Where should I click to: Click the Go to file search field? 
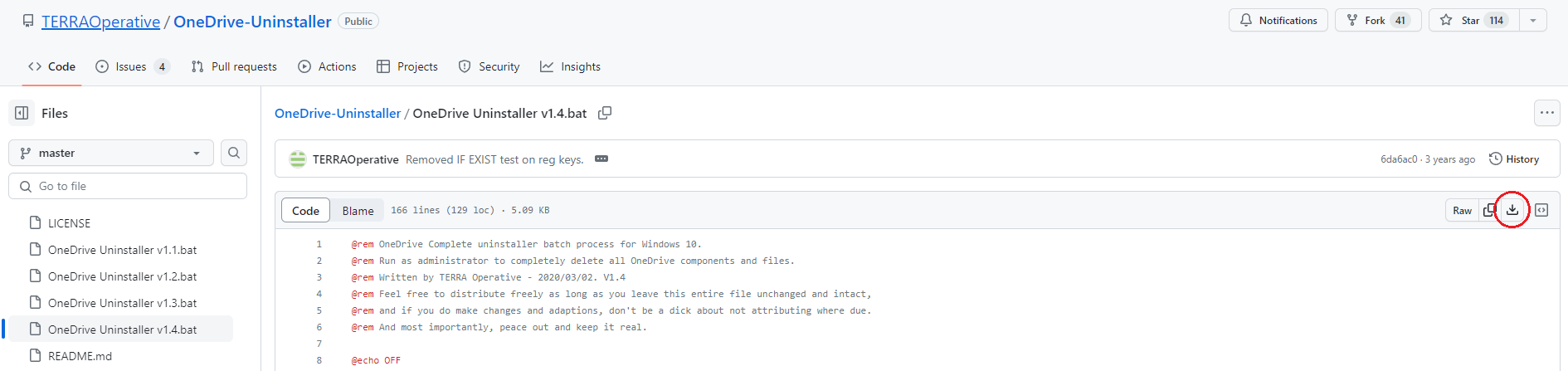pos(128,186)
